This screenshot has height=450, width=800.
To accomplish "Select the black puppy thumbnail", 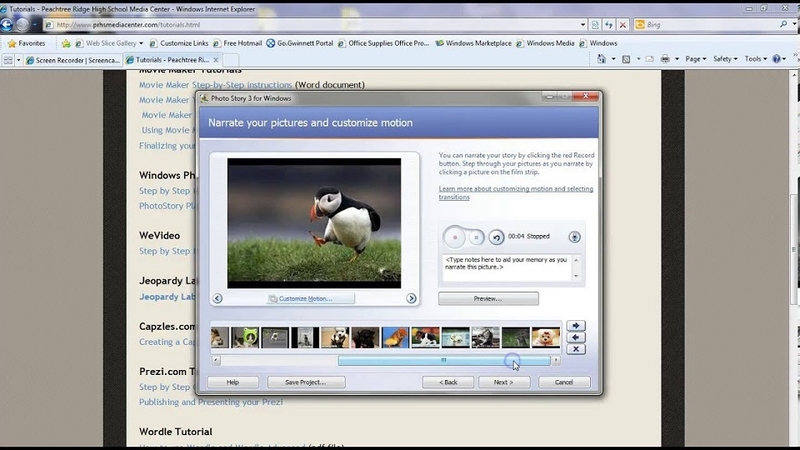I will pos(365,338).
